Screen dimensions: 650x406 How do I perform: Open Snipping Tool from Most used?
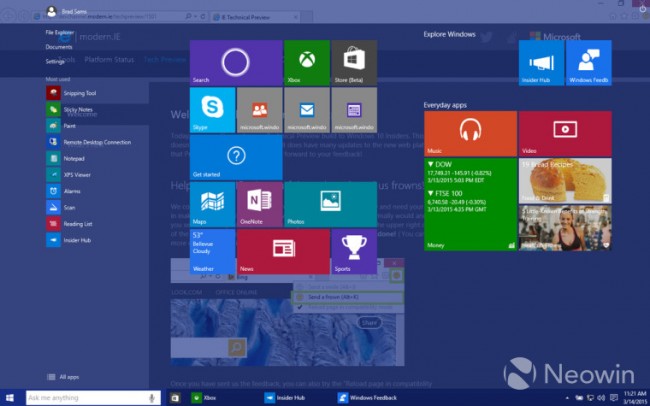tap(71, 93)
